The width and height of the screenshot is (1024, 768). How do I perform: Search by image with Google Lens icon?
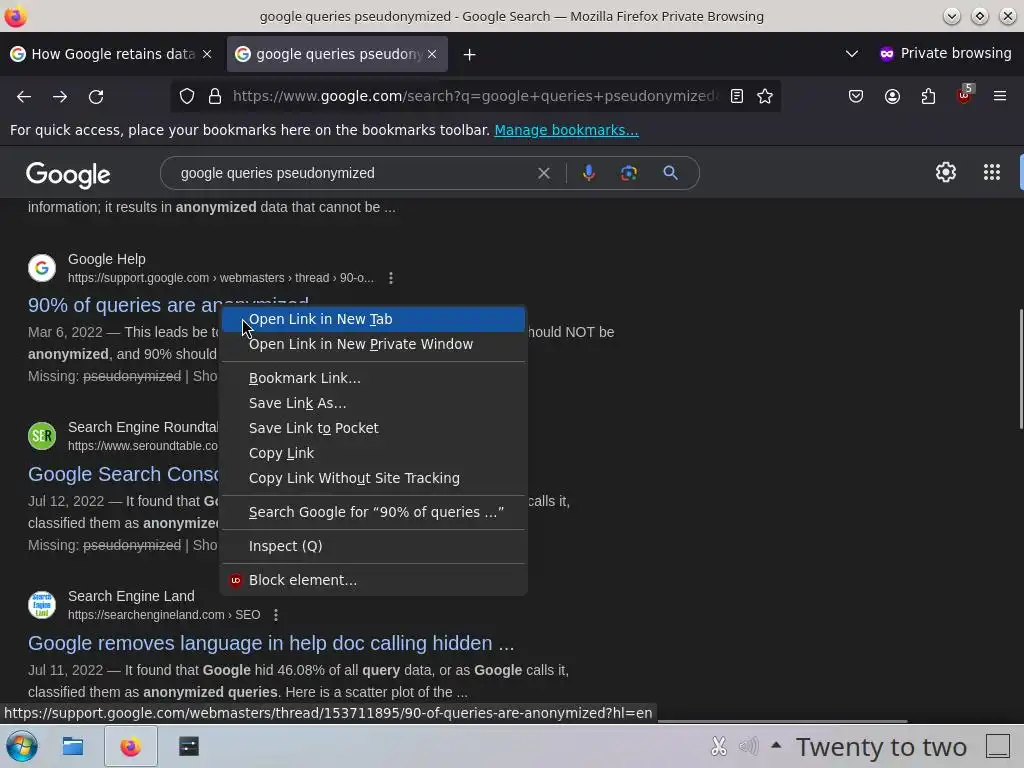(628, 173)
